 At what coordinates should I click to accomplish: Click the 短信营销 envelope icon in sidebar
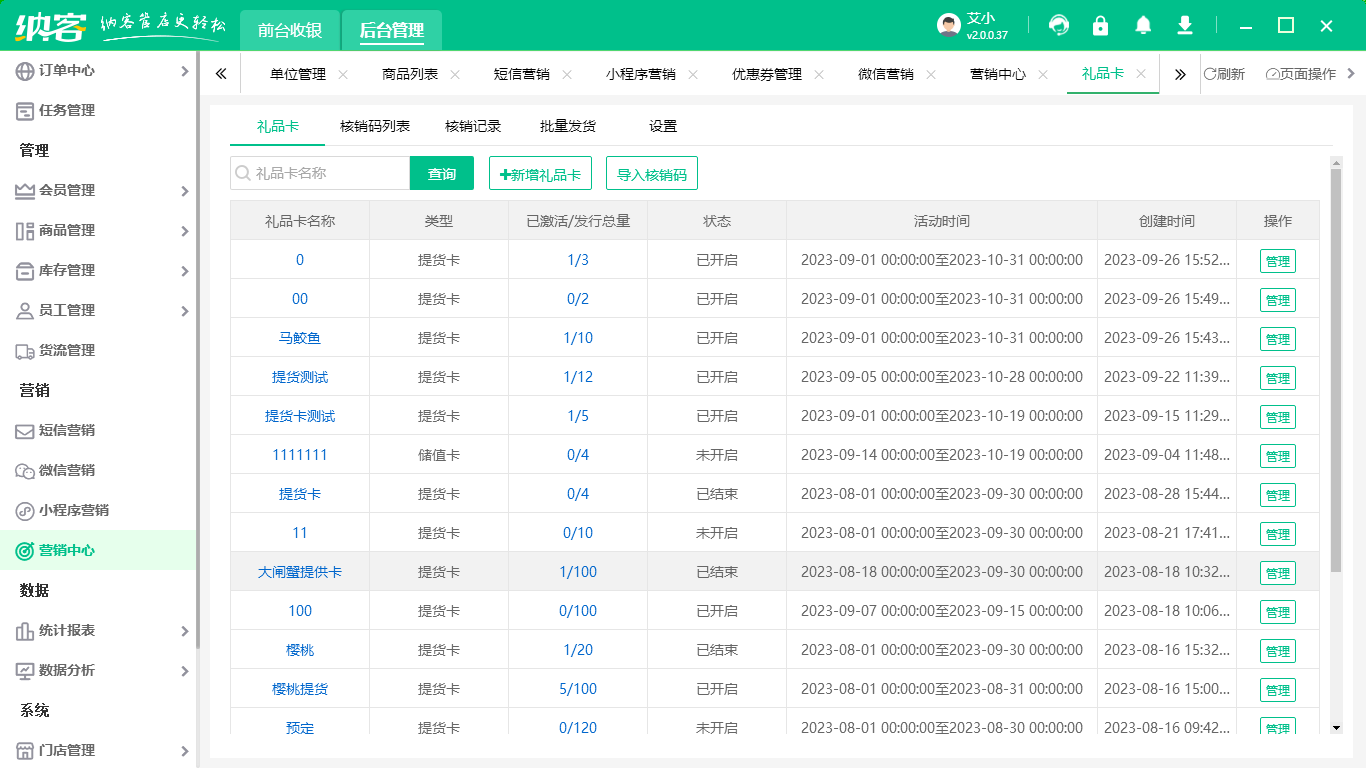tap(25, 431)
